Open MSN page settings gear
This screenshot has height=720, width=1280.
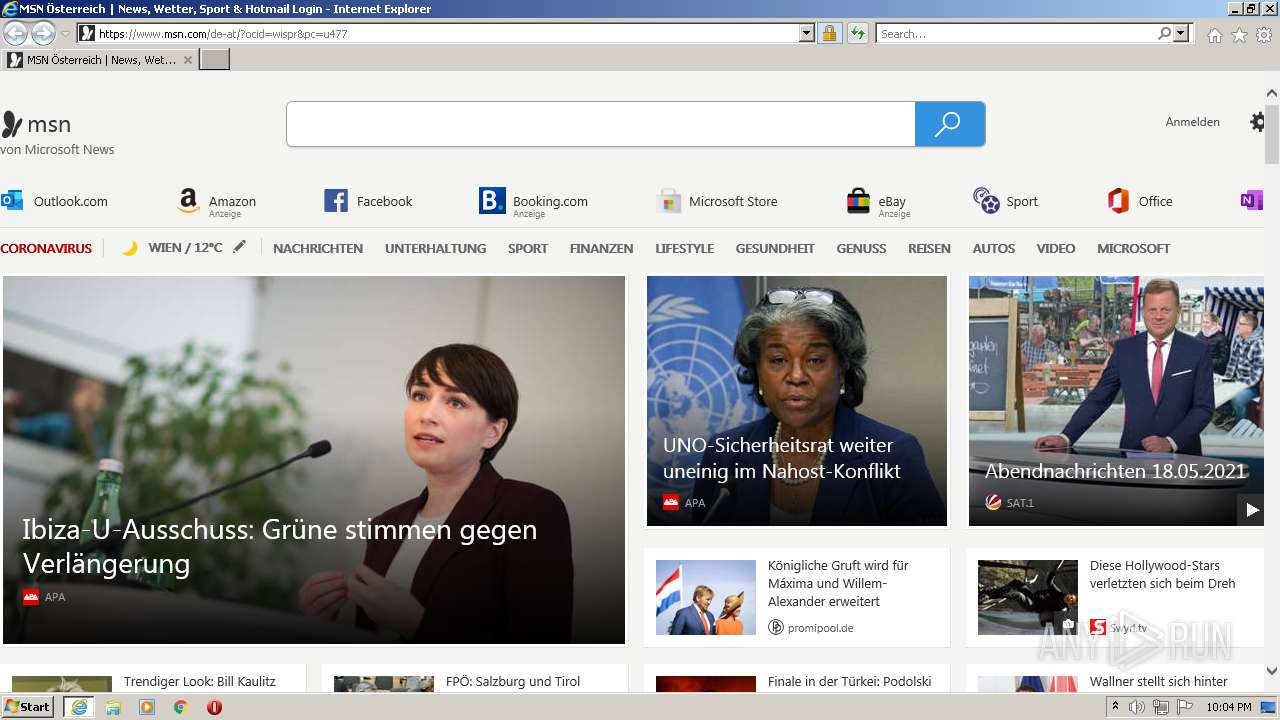pos(1258,122)
